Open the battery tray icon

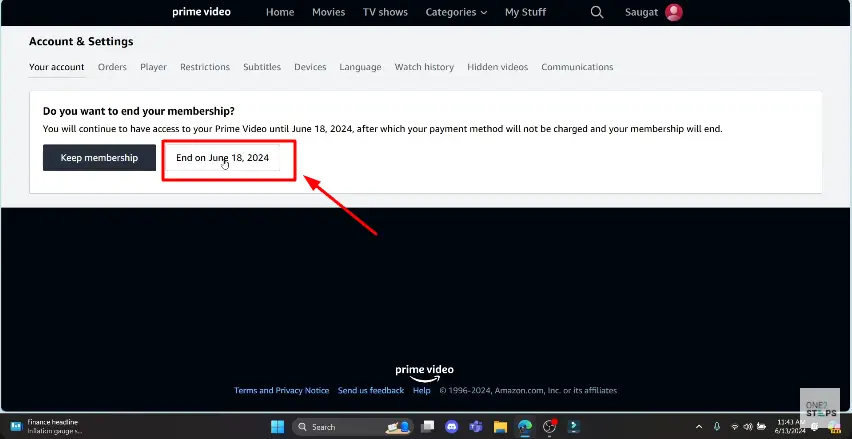pos(761,427)
